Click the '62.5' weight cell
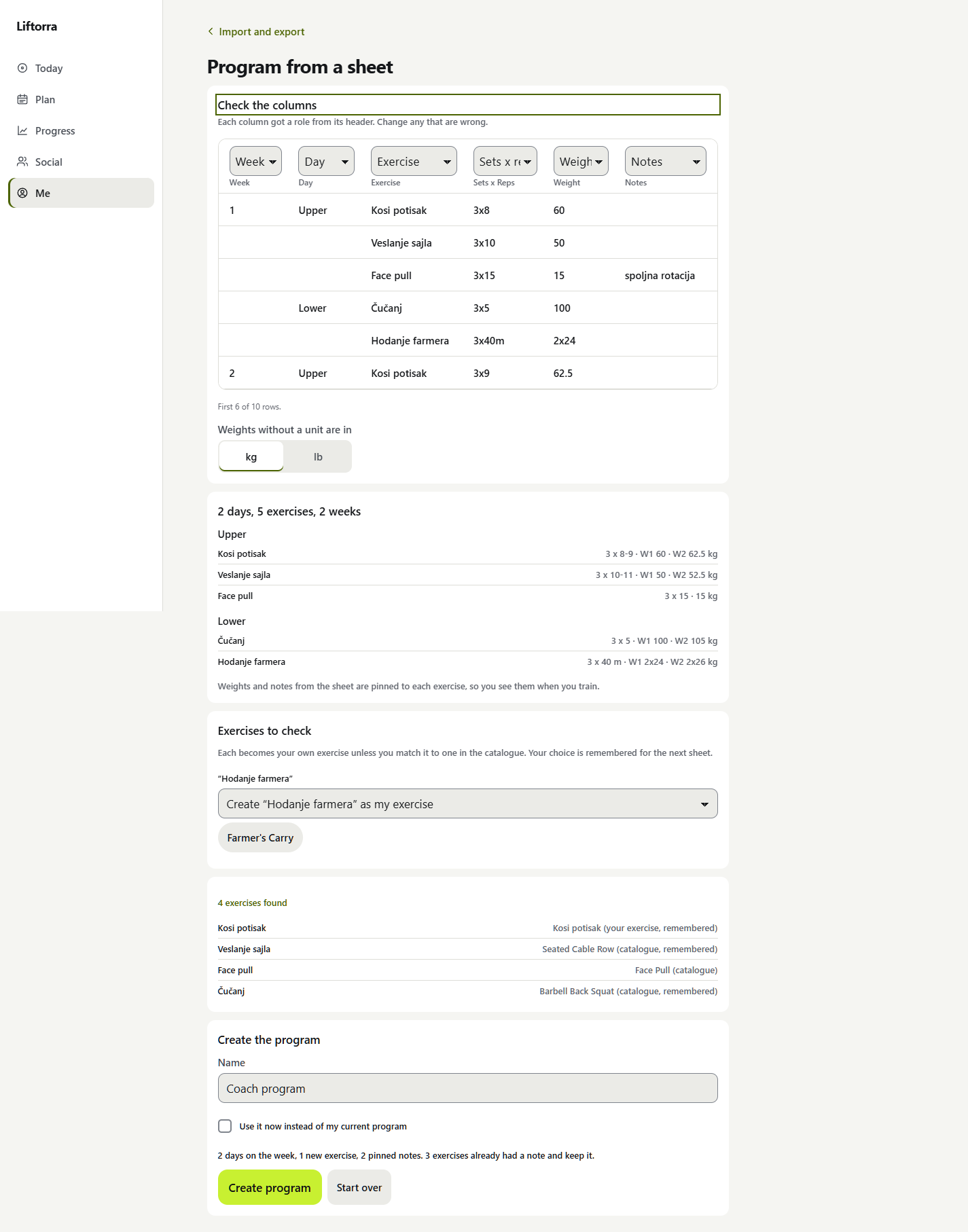Viewport: 968px width, 1232px height. [x=563, y=373]
